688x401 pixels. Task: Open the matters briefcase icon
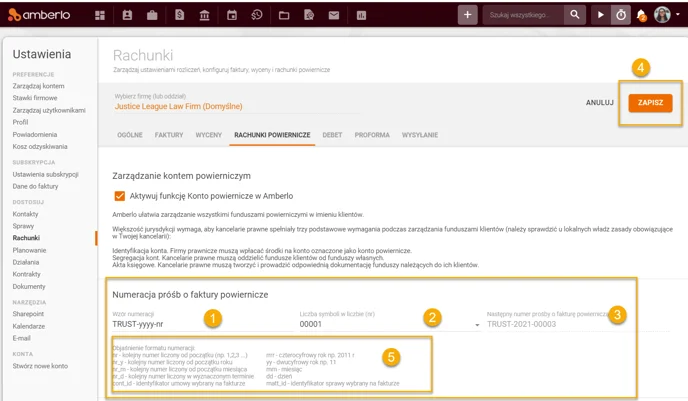pyautogui.click(x=152, y=15)
